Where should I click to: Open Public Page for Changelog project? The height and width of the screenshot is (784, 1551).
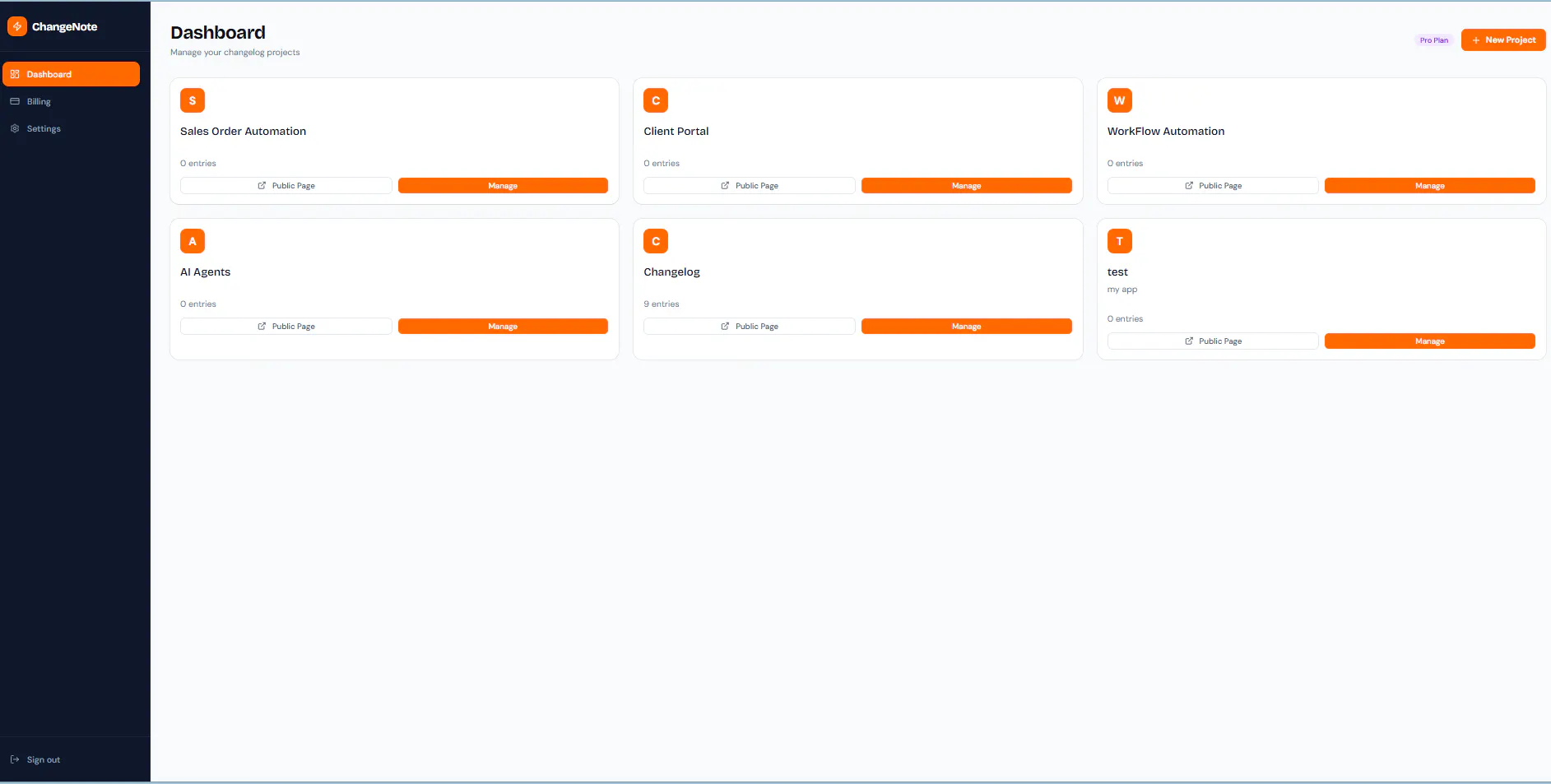coord(750,327)
